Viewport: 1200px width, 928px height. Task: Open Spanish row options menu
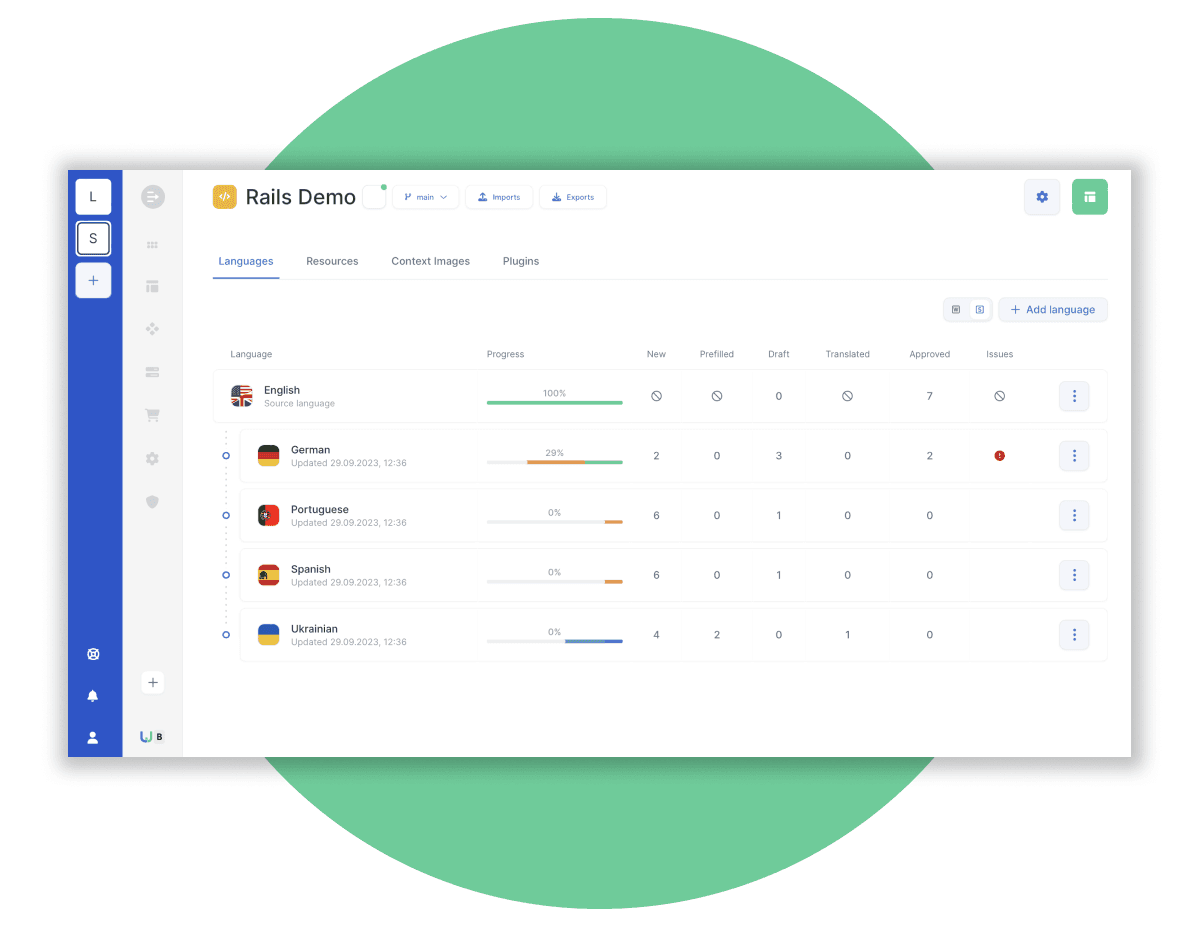(1075, 575)
